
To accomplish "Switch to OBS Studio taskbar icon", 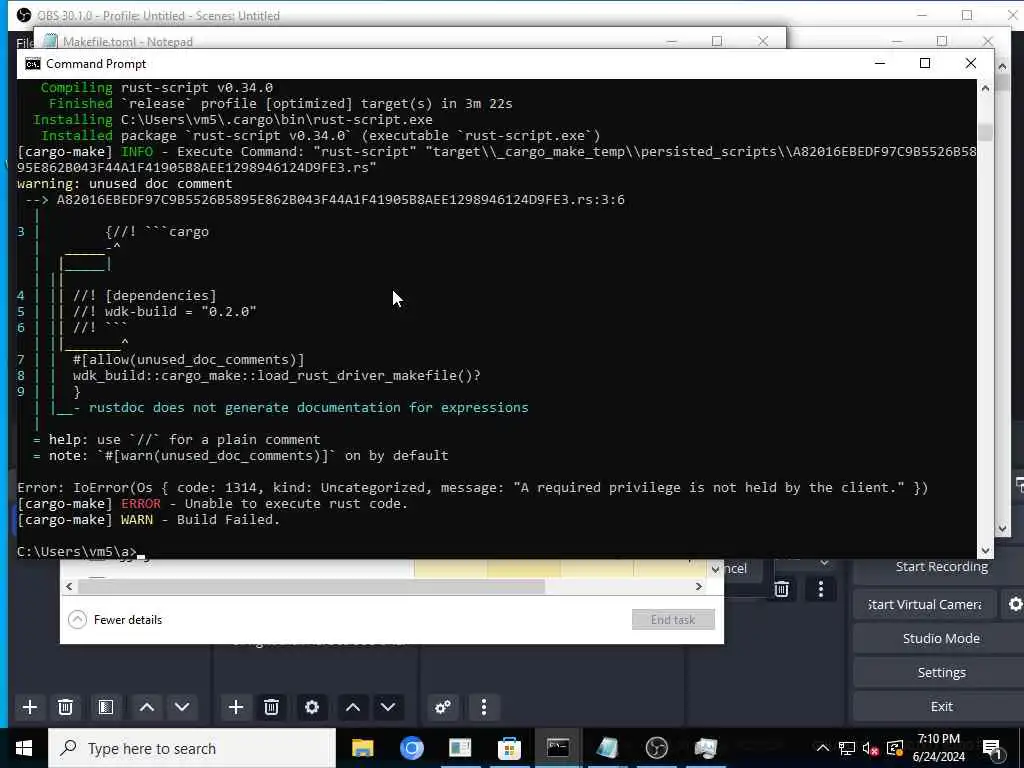I will [x=656, y=748].
